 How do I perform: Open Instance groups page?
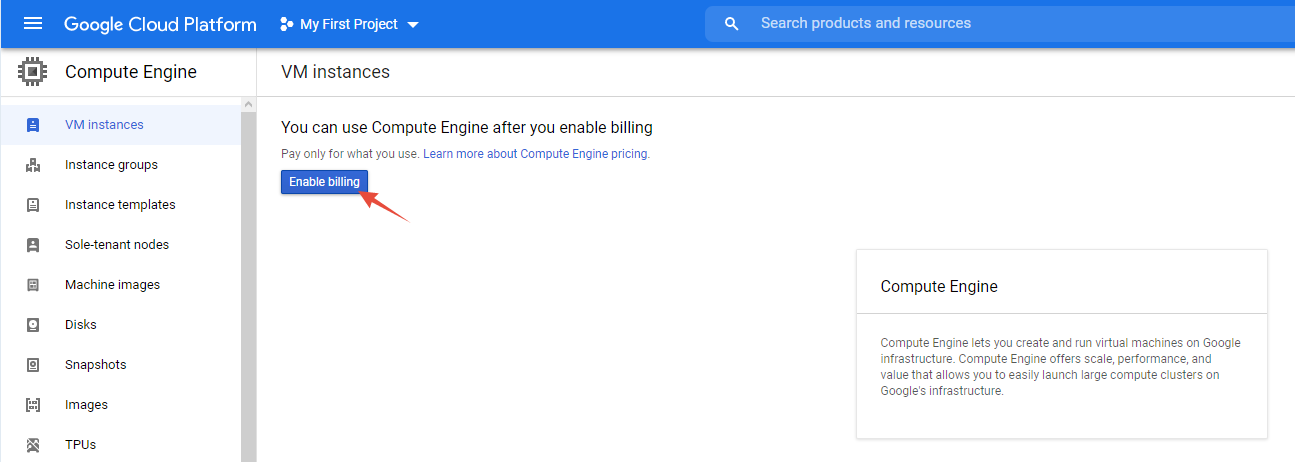120,165
